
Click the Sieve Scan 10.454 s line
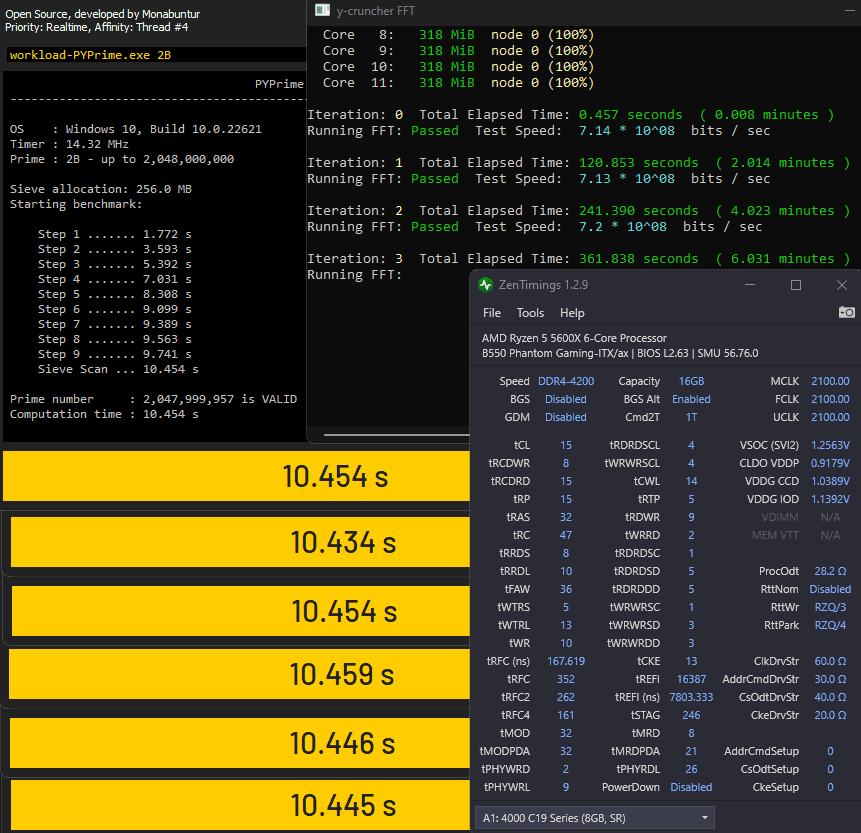coord(118,369)
